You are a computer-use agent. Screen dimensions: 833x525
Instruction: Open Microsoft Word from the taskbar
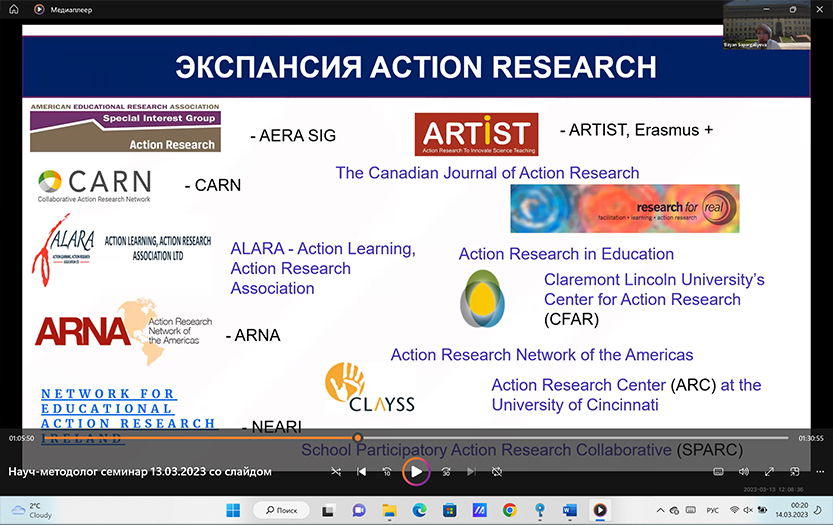(x=569, y=510)
